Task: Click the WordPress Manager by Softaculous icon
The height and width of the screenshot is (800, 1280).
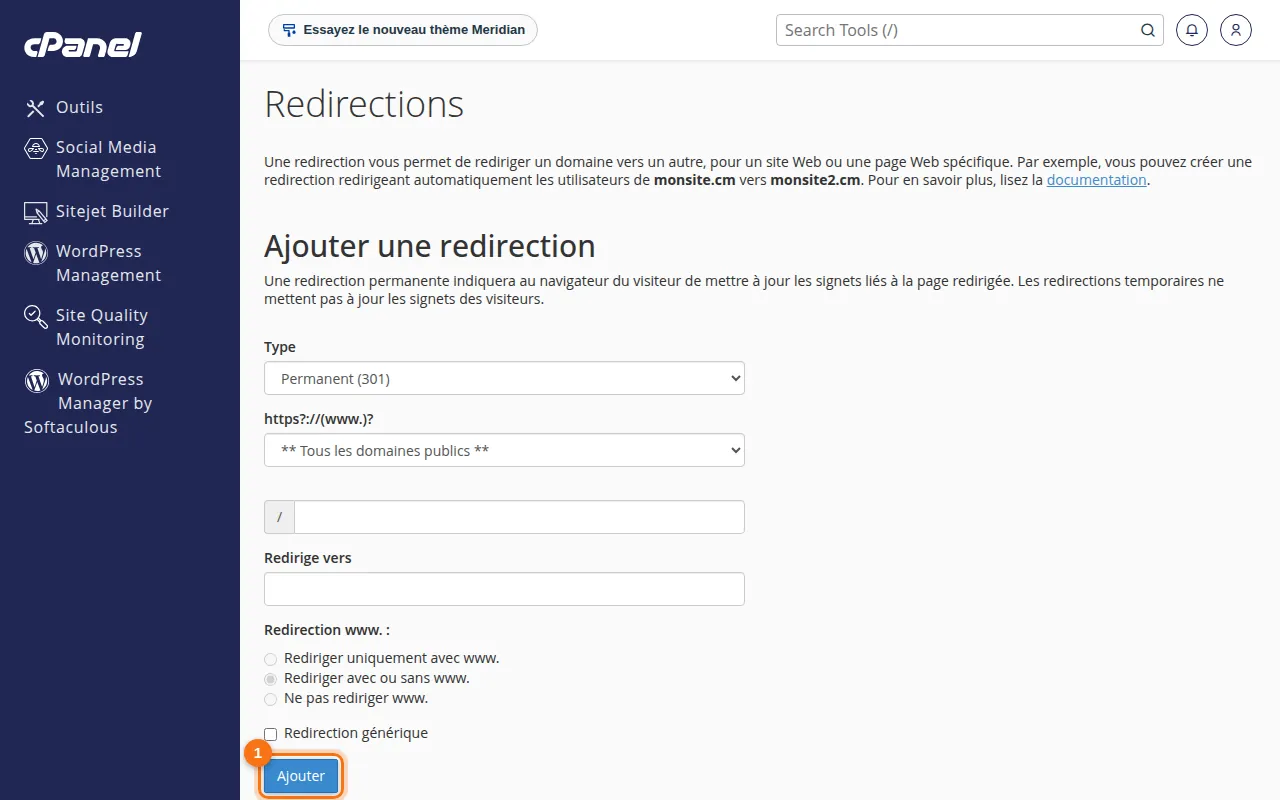Action: click(x=37, y=380)
